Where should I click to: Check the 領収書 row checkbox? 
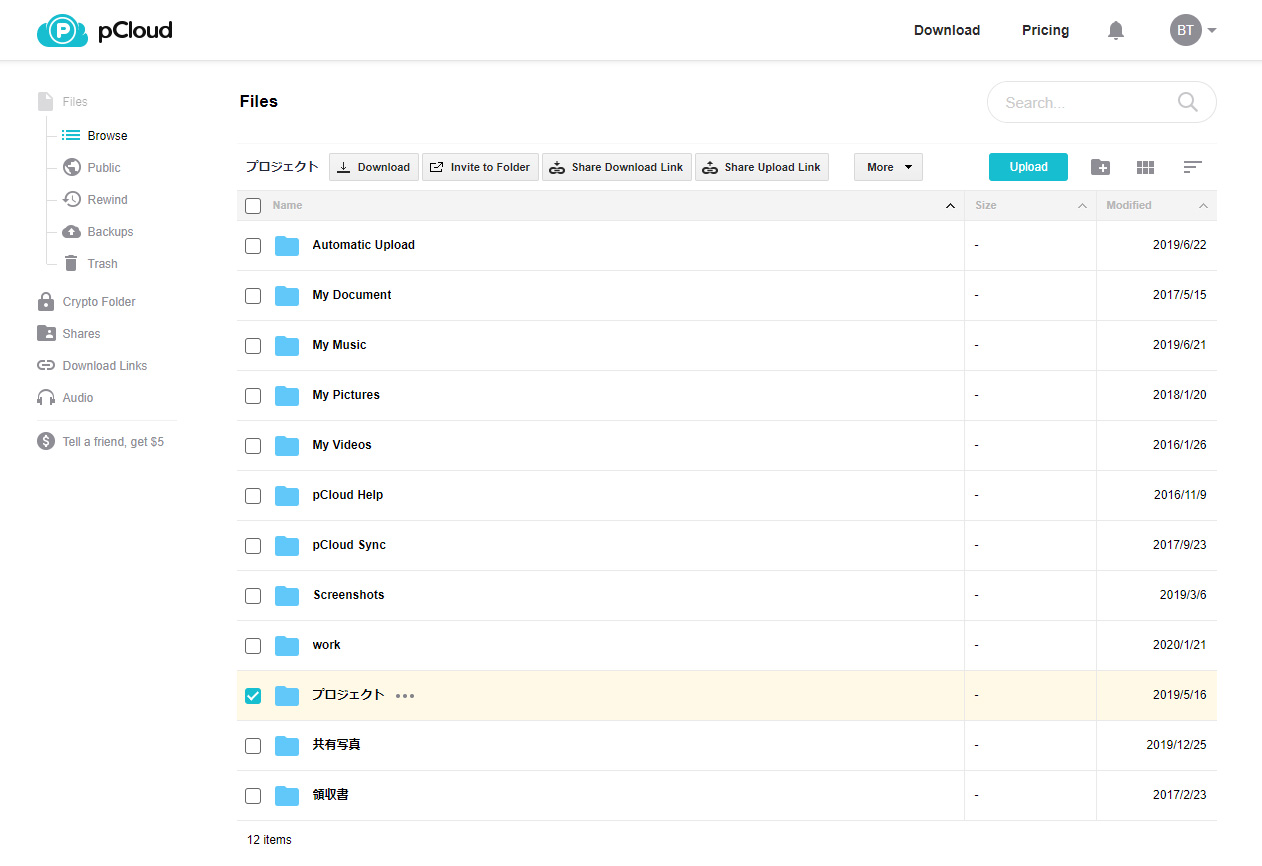(x=253, y=796)
